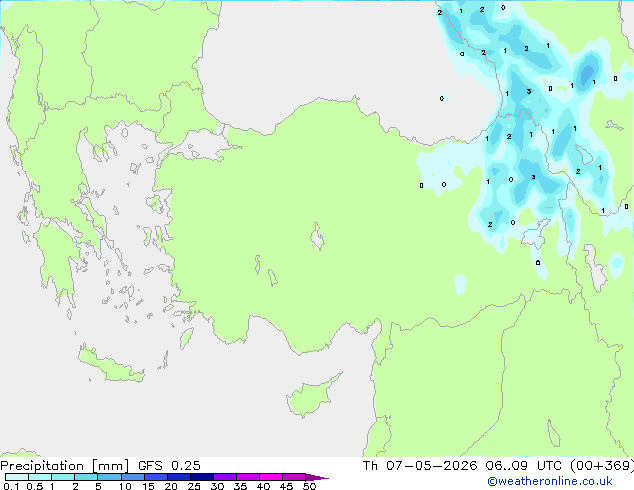Screen dimensions: 634x490
Task: Click the "0.1" legend scale label
Action: 11,486
